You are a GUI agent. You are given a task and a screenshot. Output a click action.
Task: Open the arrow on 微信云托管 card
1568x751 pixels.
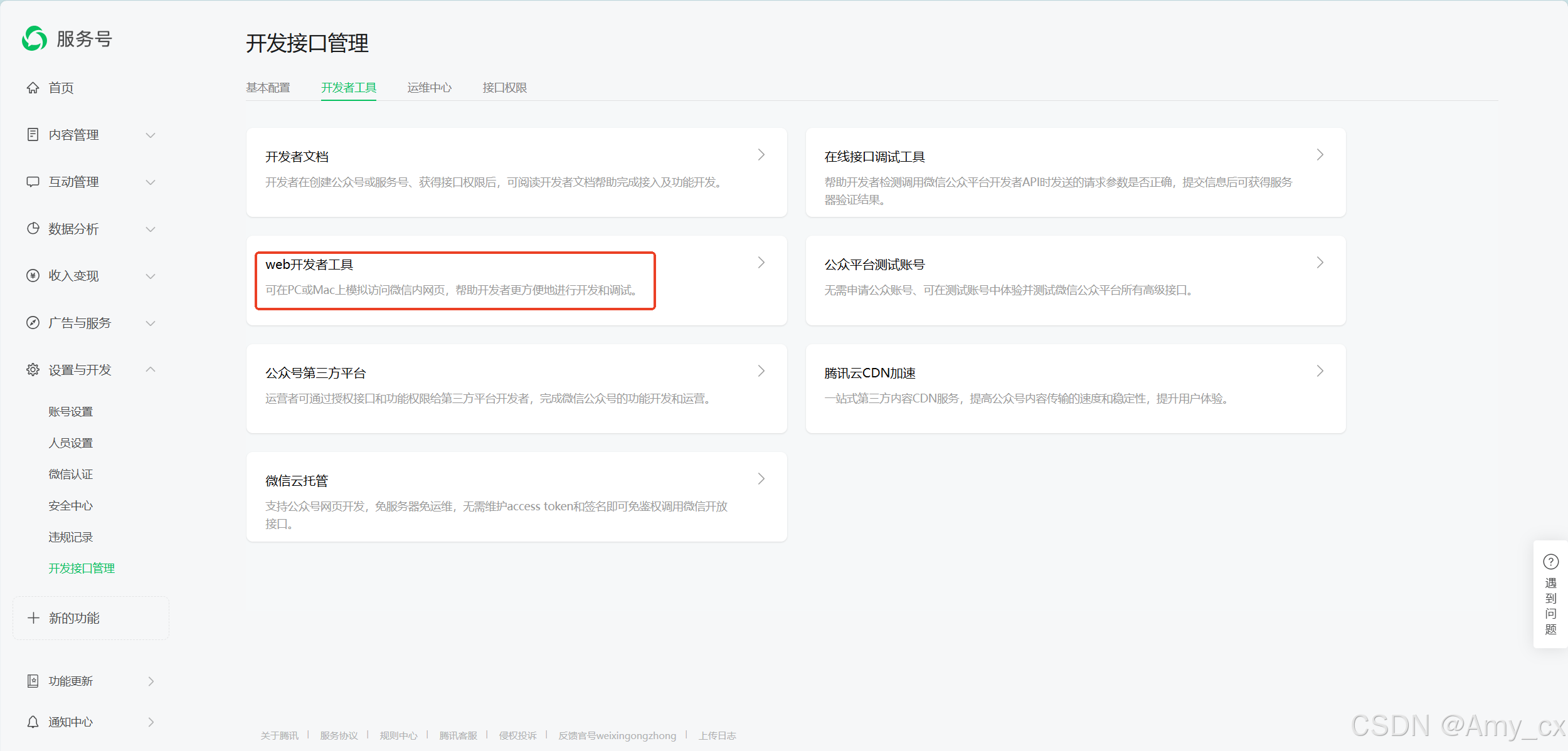pos(761,479)
